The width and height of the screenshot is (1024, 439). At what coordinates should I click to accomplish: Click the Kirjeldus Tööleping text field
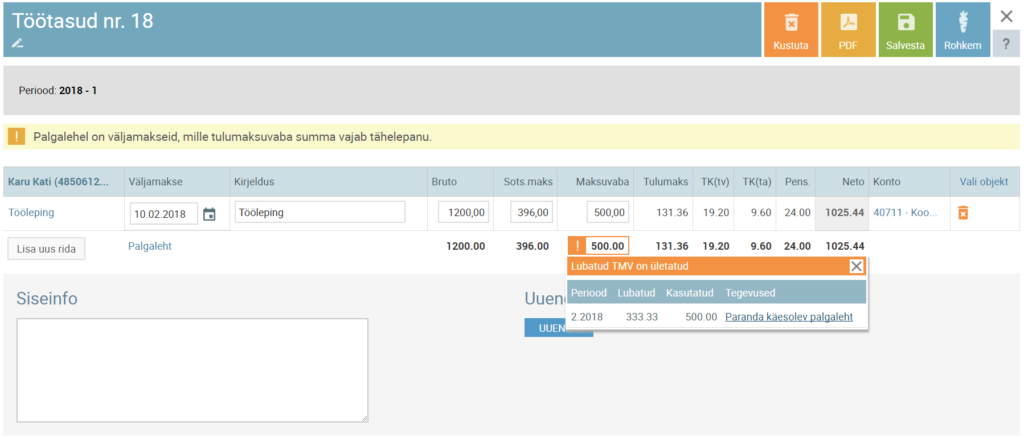click(319, 212)
